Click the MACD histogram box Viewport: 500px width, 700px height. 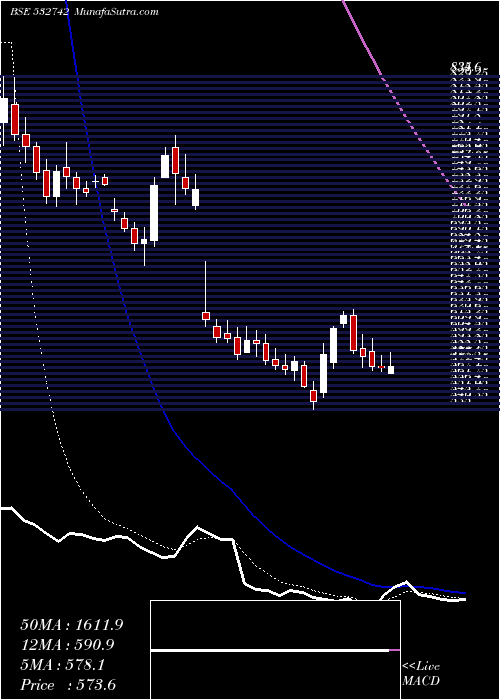click(x=275, y=650)
